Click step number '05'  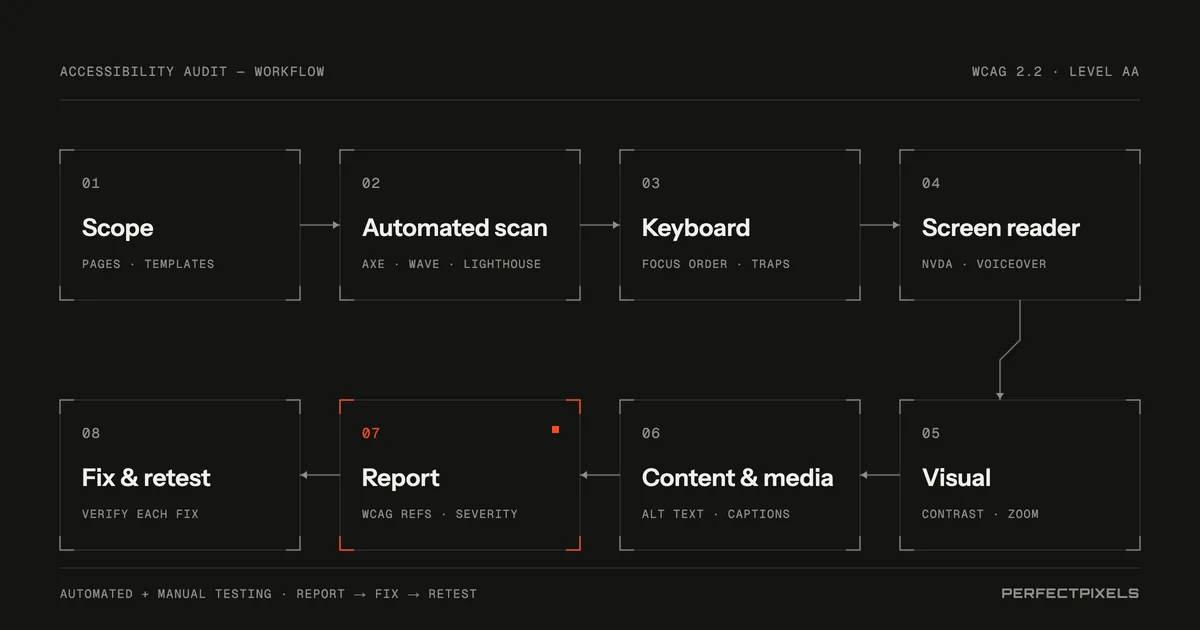[x=931, y=433]
